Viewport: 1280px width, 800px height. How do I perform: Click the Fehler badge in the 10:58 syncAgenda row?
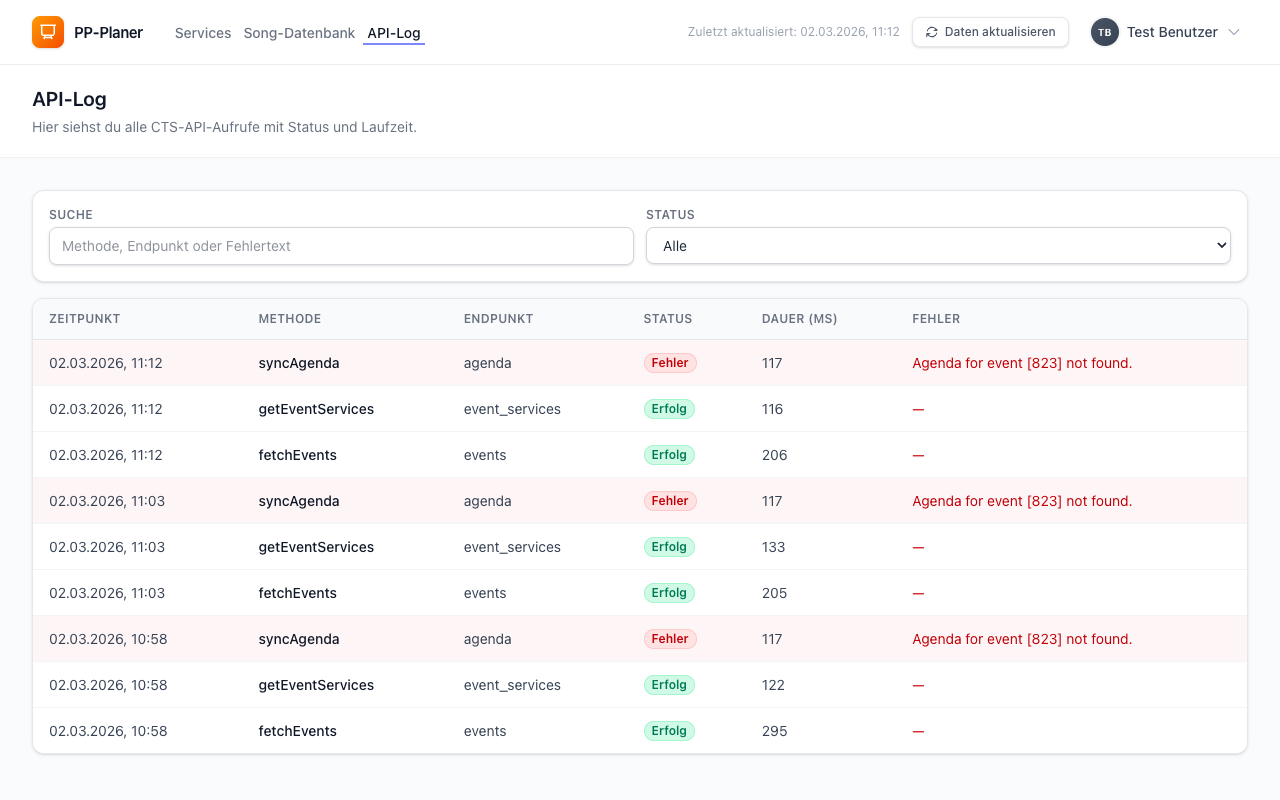pos(670,639)
